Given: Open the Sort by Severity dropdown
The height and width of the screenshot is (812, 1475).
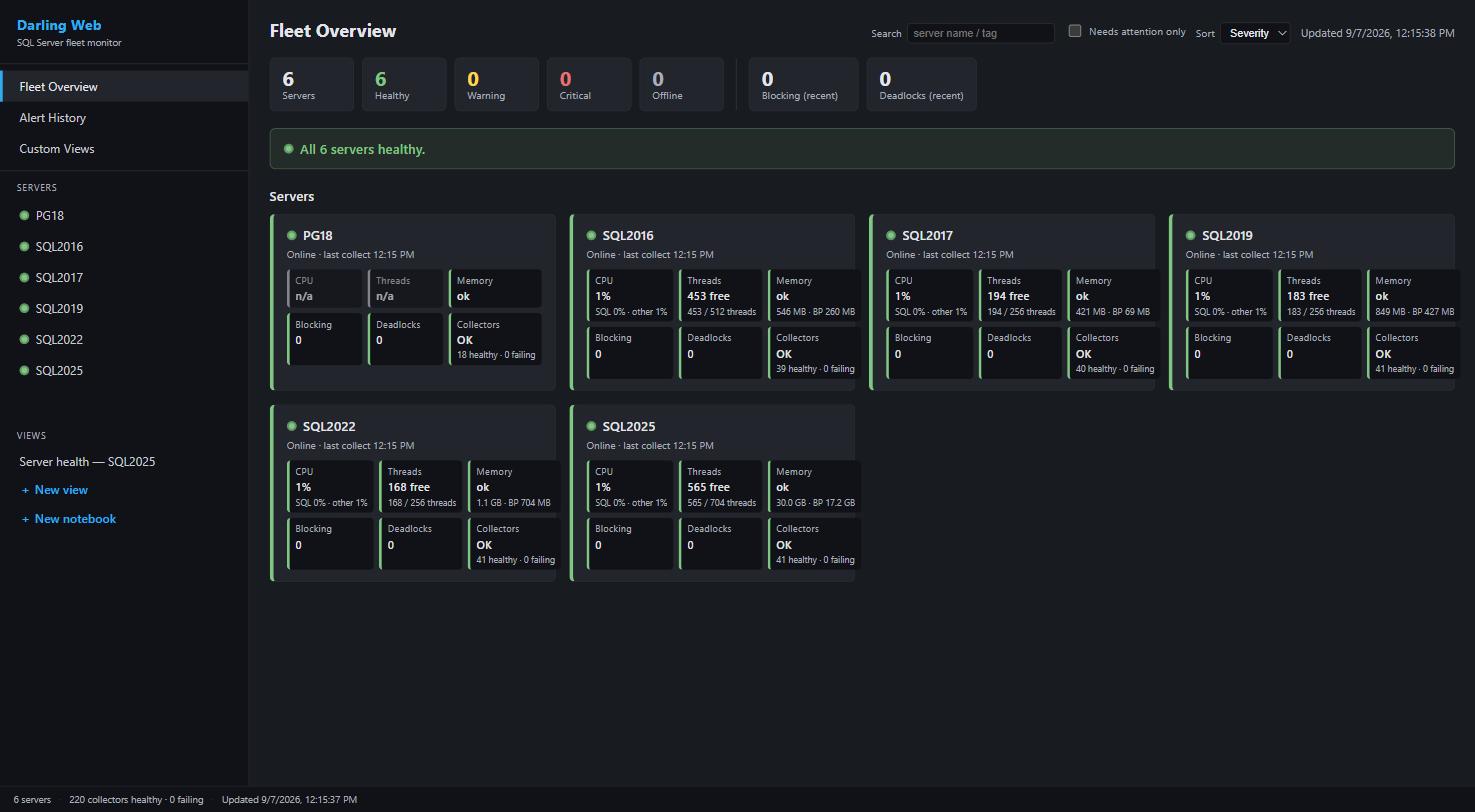Looking at the screenshot, I should 1255,33.
